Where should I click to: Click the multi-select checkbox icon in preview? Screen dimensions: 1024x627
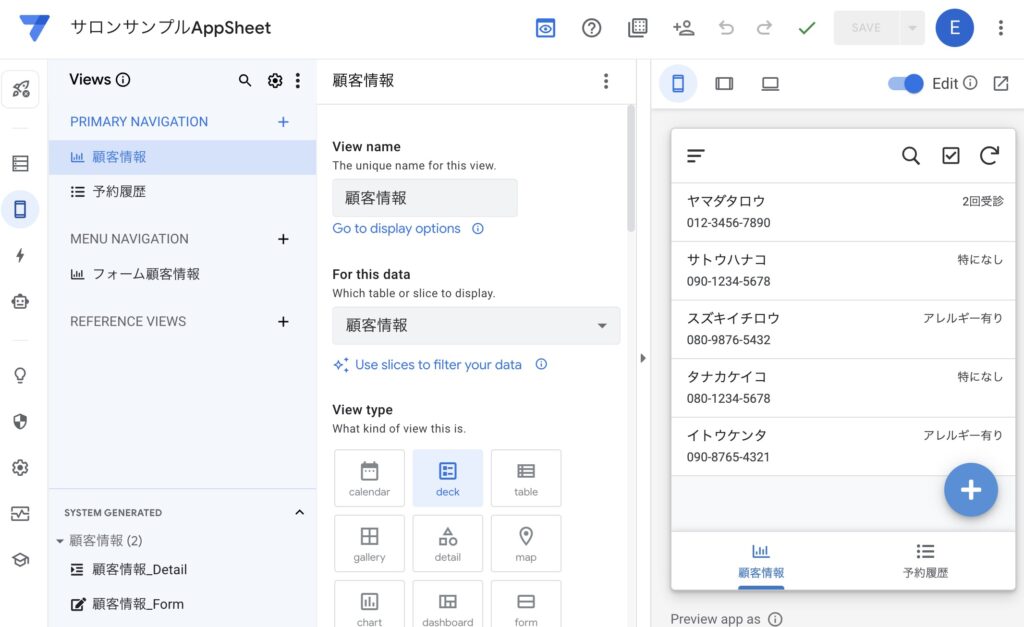click(950, 155)
